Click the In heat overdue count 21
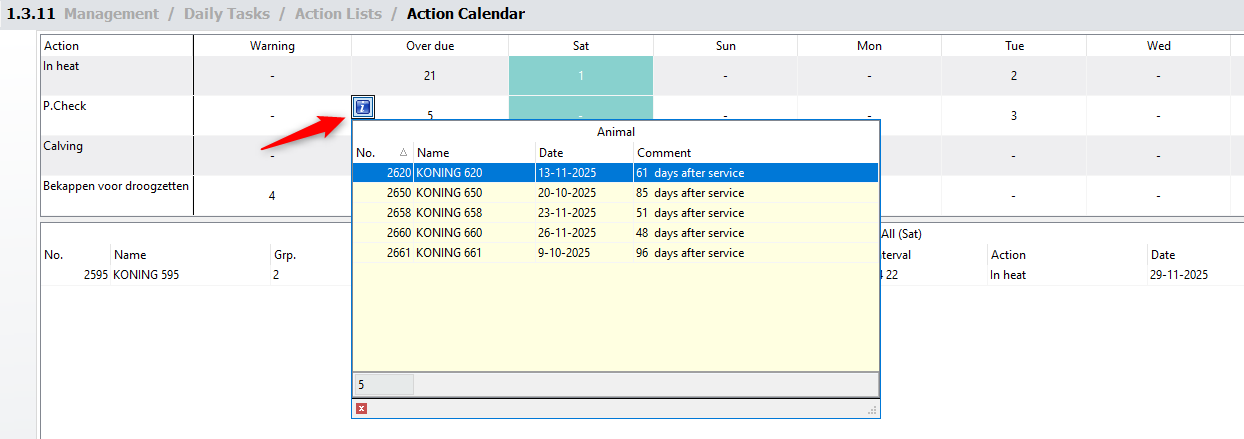The image size is (1244, 439). [430, 76]
